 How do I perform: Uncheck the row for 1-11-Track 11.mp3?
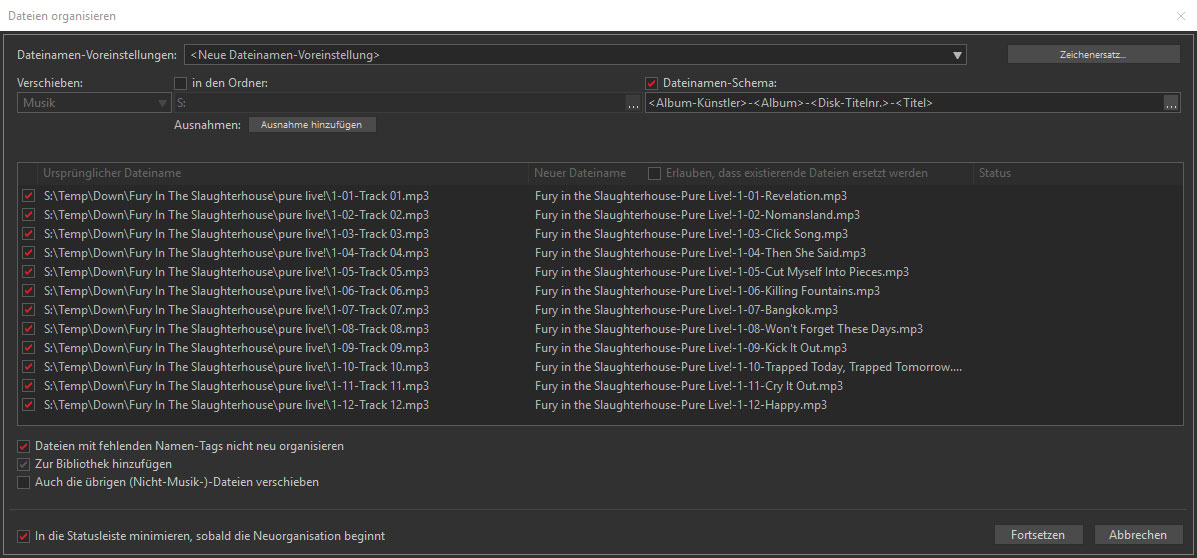click(29, 386)
